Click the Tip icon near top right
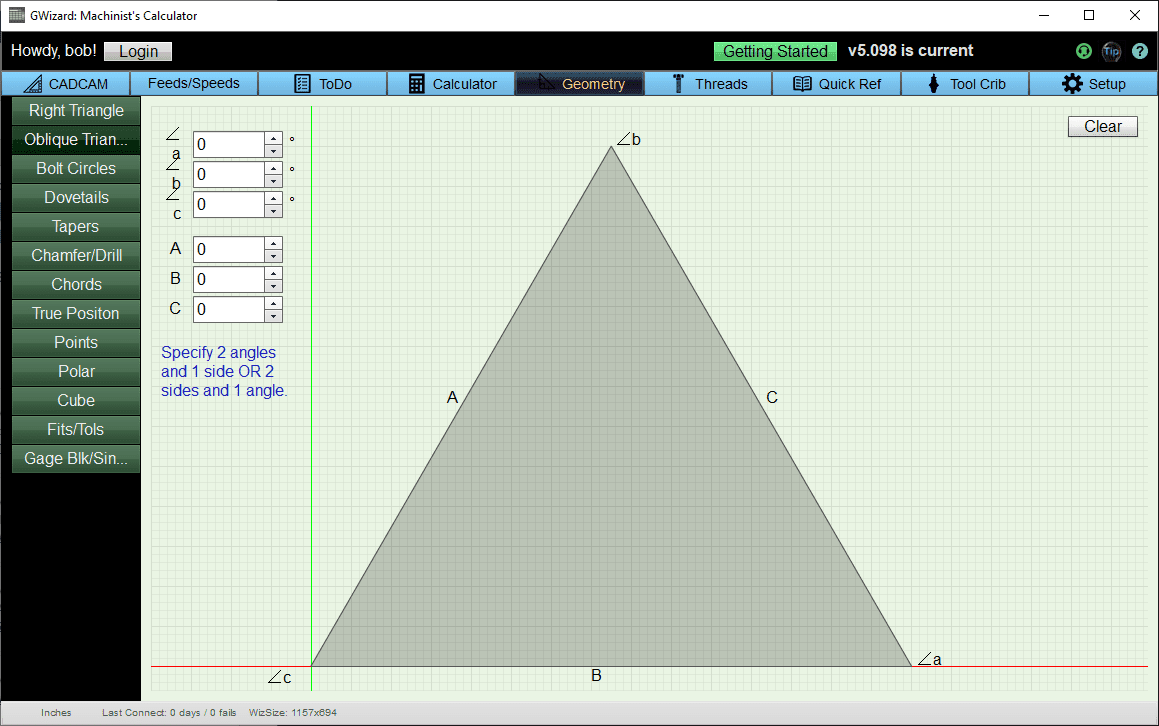 (x=1112, y=52)
